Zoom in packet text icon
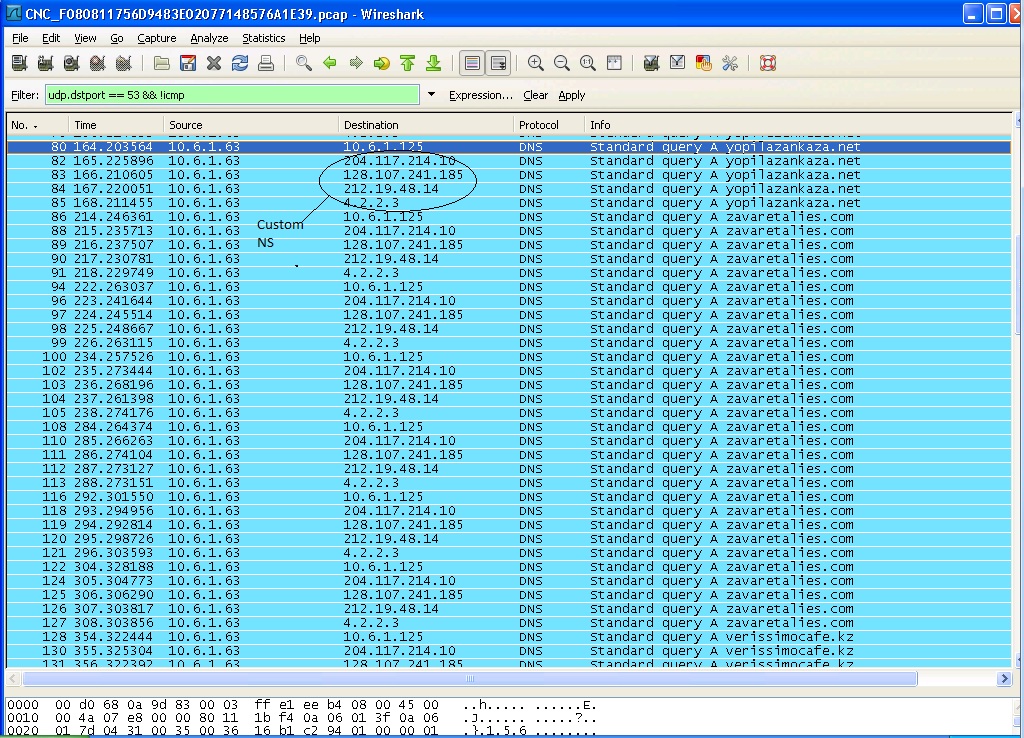This screenshot has width=1024, height=738. tap(536, 63)
